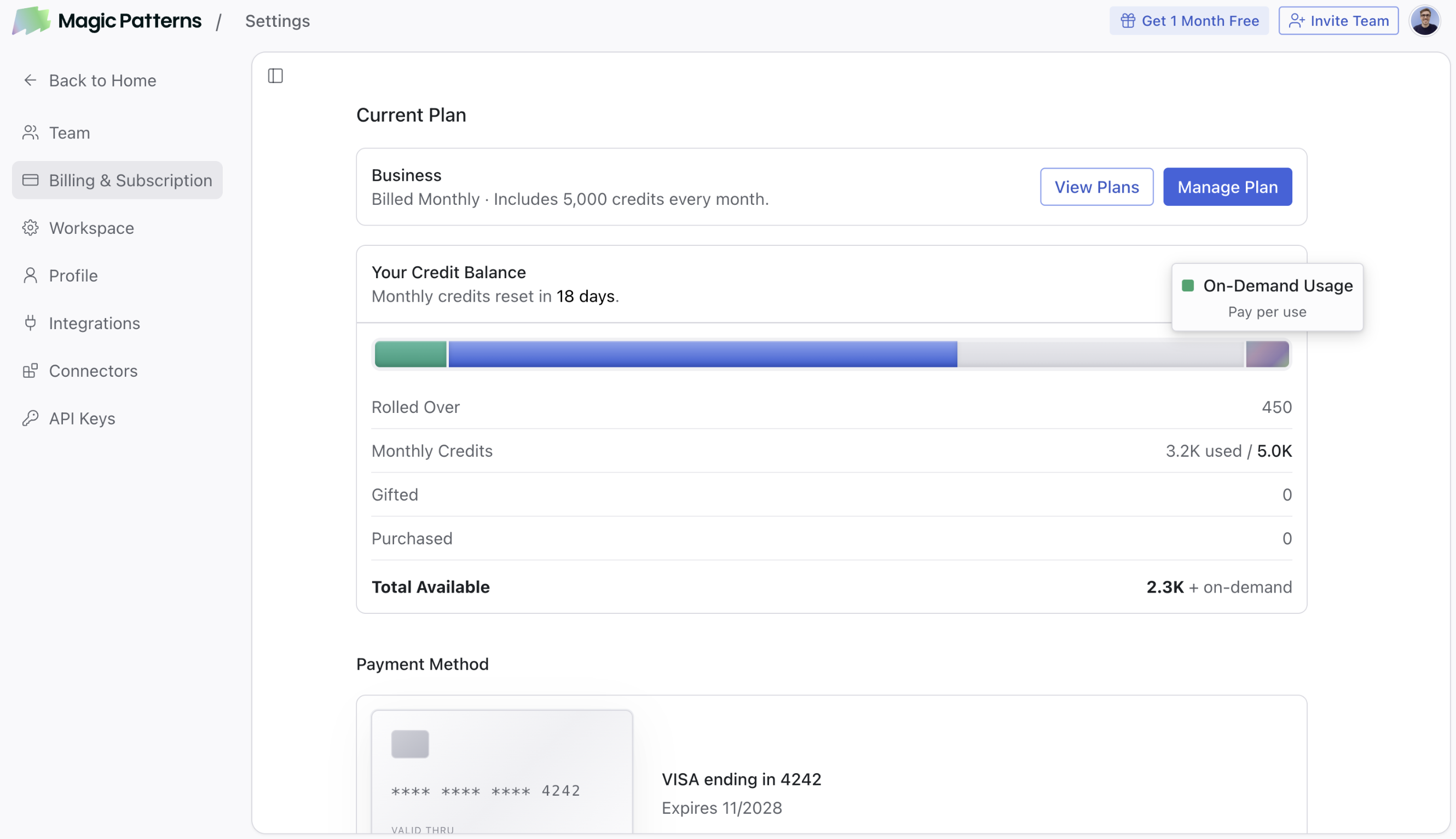Click the blue monthly credits bar segment

[x=703, y=354]
